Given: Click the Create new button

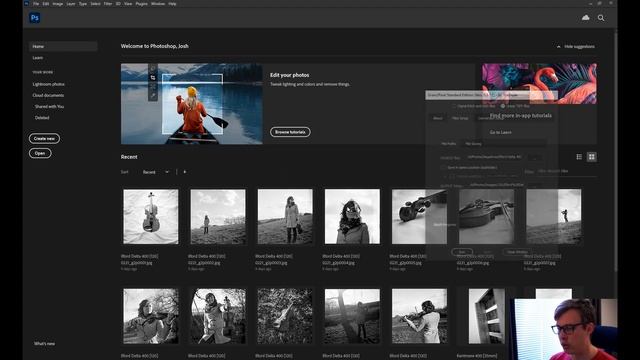Looking at the screenshot, I should tap(44, 139).
